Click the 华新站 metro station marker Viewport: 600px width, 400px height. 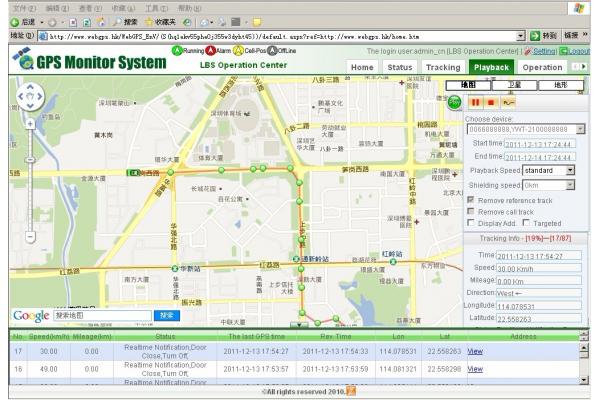pos(174,268)
